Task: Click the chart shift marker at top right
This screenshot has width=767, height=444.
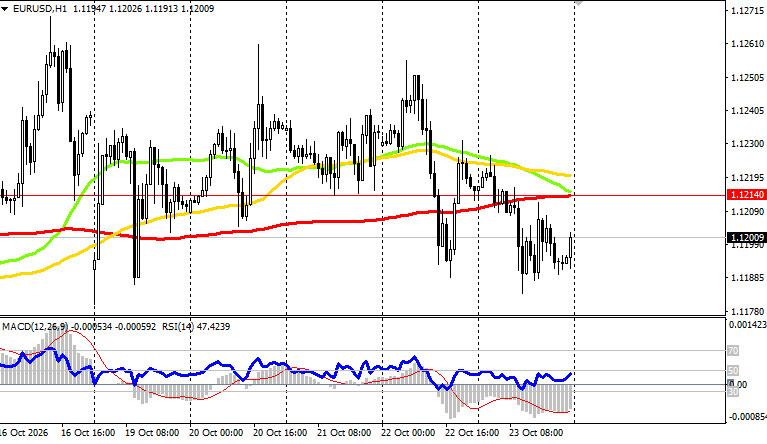Action: [579, 3]
